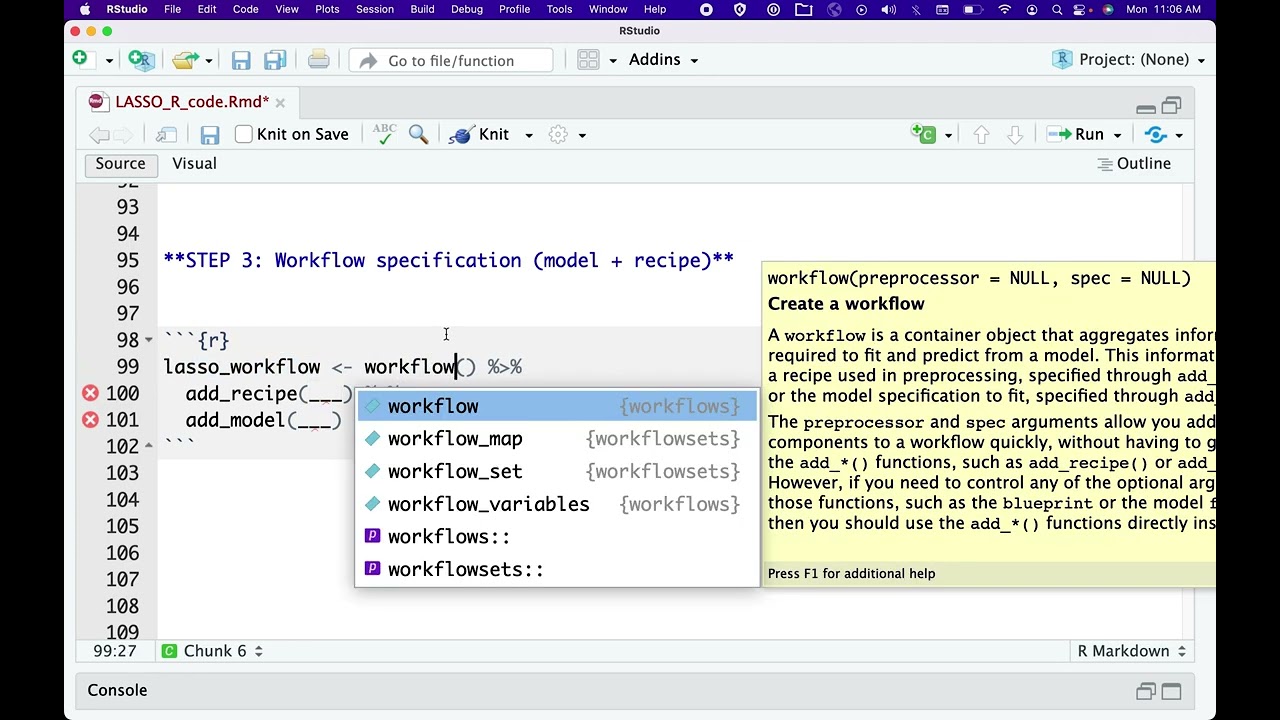The image size is (1280, 720).
Task: Click the Spotlight search icon
Action: [1057, 9]
